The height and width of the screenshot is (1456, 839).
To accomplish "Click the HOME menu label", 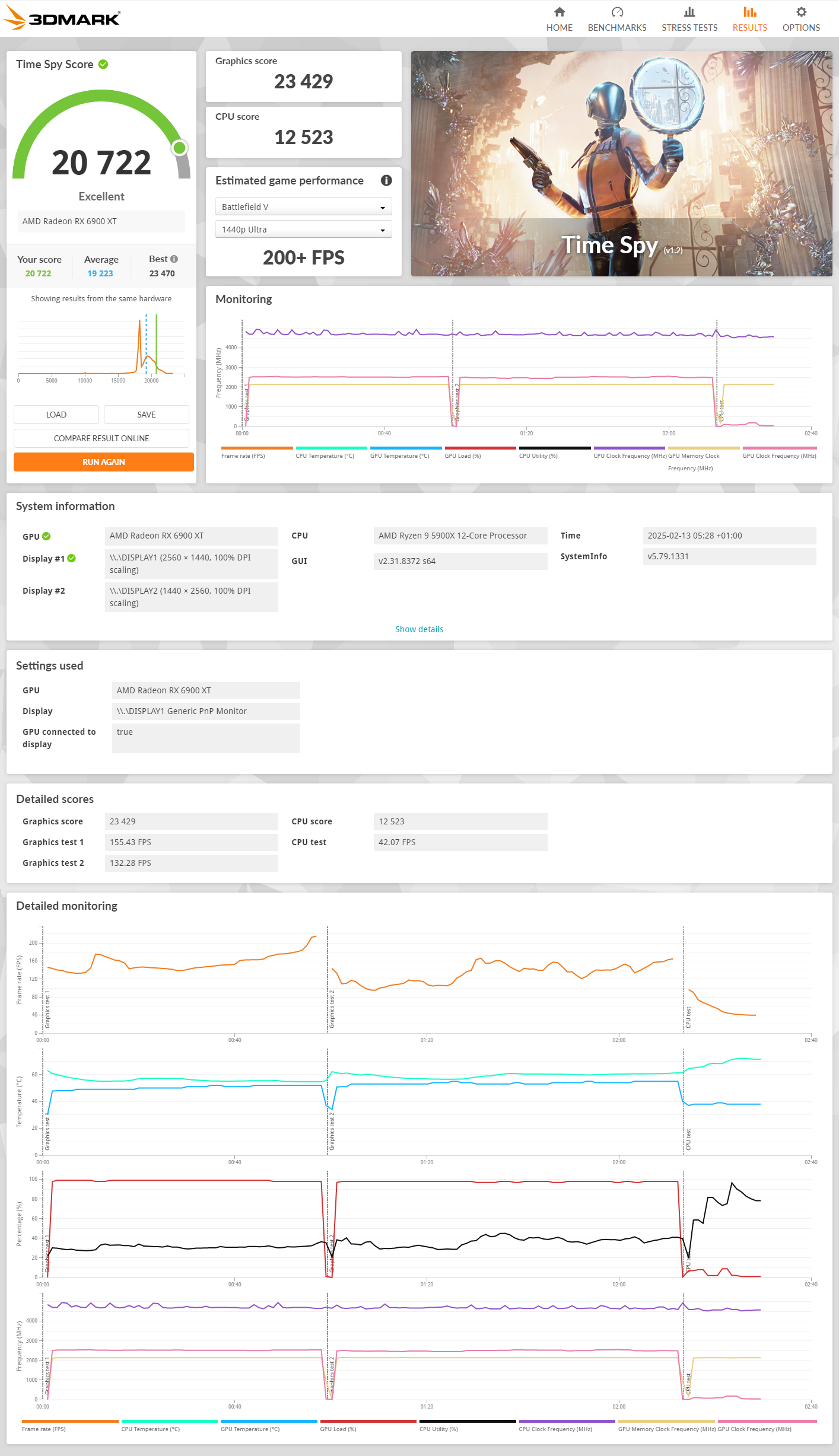I will 560,28.
